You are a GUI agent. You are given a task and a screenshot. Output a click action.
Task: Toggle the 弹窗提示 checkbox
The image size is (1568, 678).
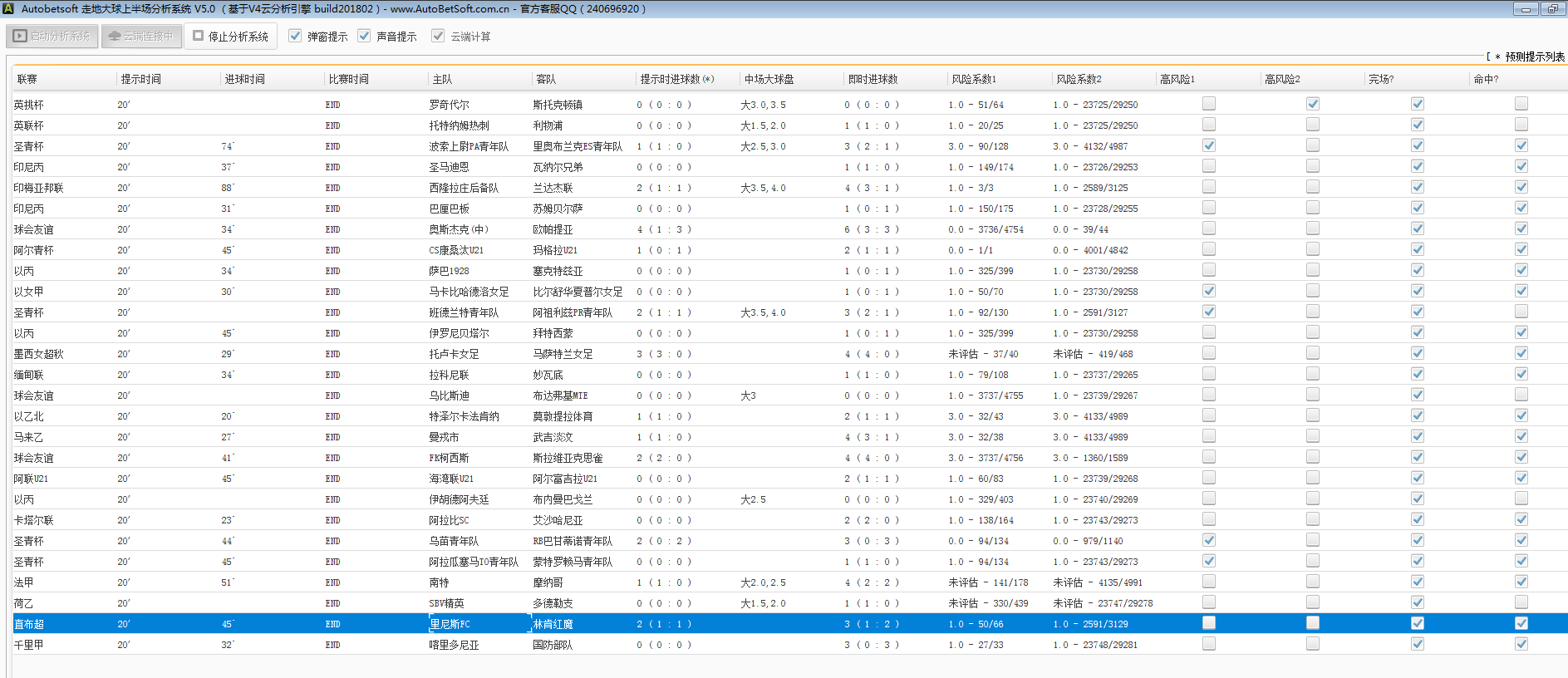point(295,36)
